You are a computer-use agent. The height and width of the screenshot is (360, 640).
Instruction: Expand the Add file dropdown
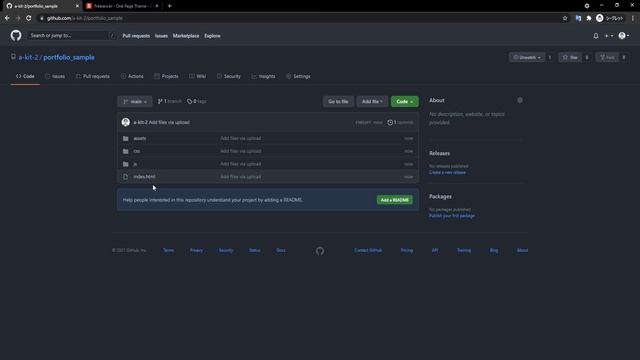(x=372, y=102)
